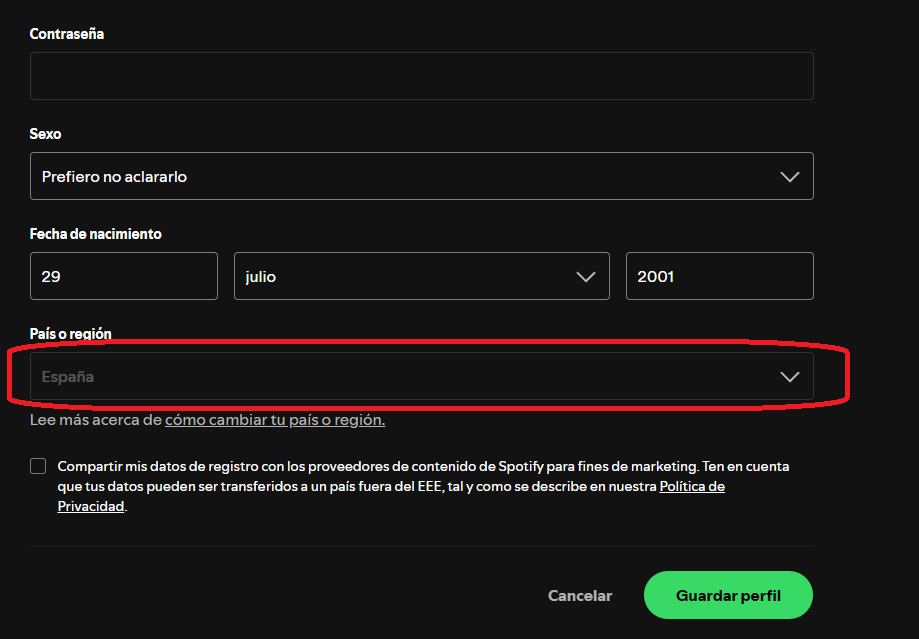
Task: Open the País o región dropdown
Action: 420,376
